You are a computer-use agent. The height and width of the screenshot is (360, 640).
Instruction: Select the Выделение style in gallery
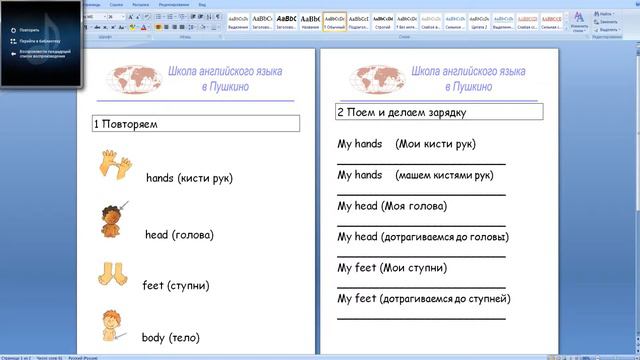(x=238, y=22)
